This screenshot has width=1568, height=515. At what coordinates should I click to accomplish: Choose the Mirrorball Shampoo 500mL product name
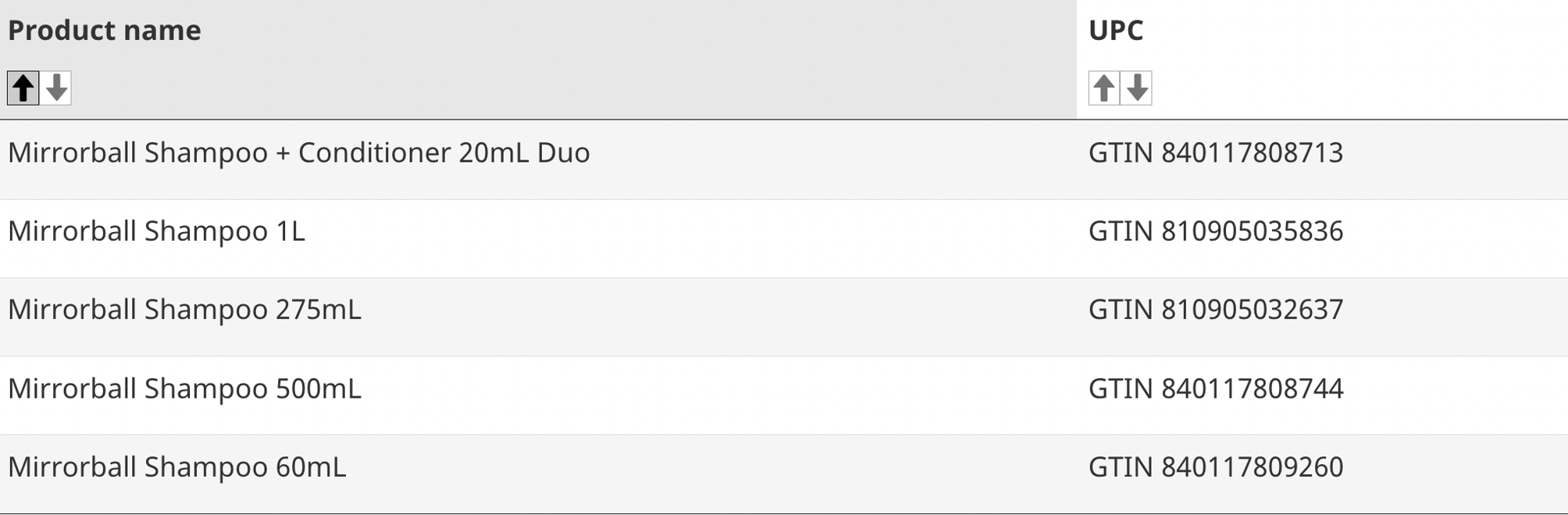[184, 388]
